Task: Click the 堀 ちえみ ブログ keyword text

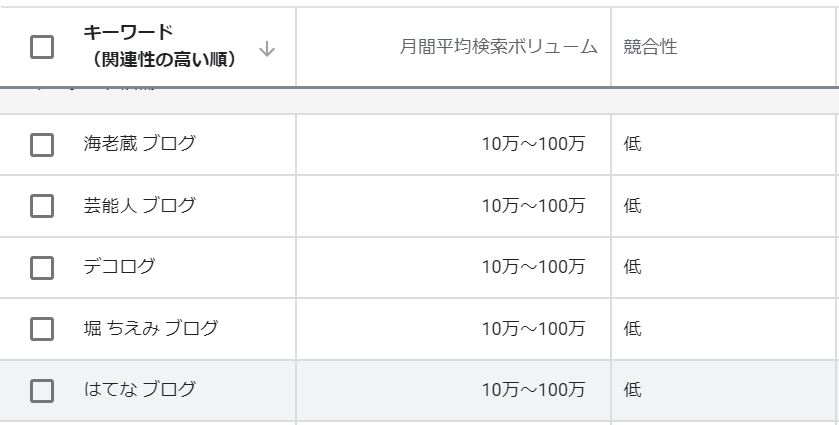Action: (151, 329)
